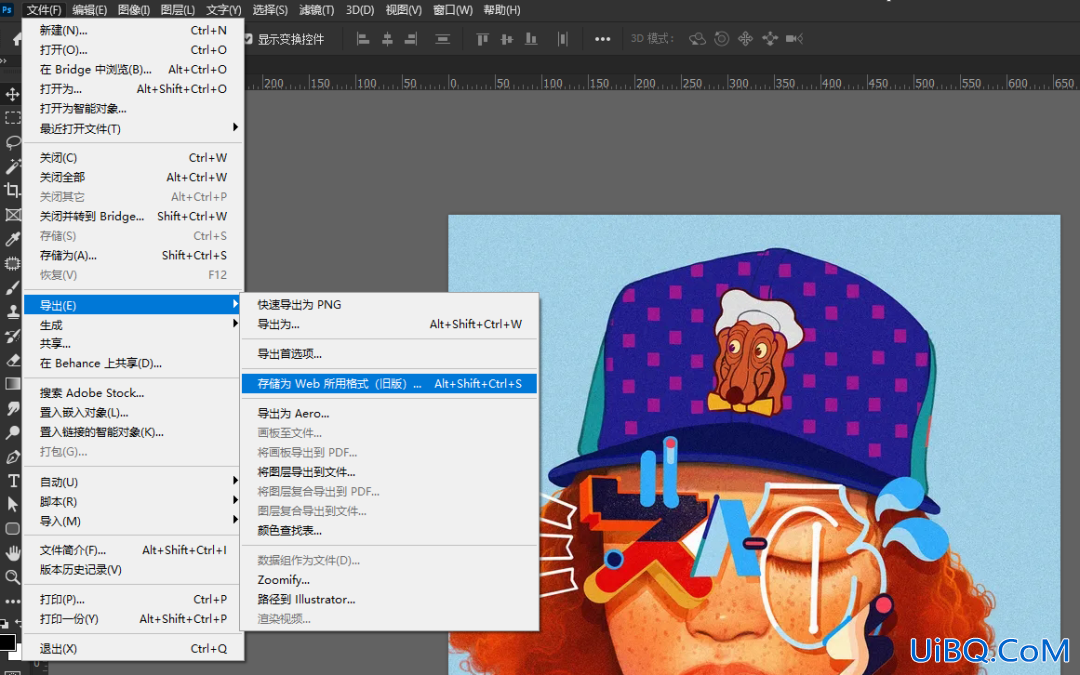Choose 导出为... in the export submenu
Screen dimensions: 1080x675
390,324
